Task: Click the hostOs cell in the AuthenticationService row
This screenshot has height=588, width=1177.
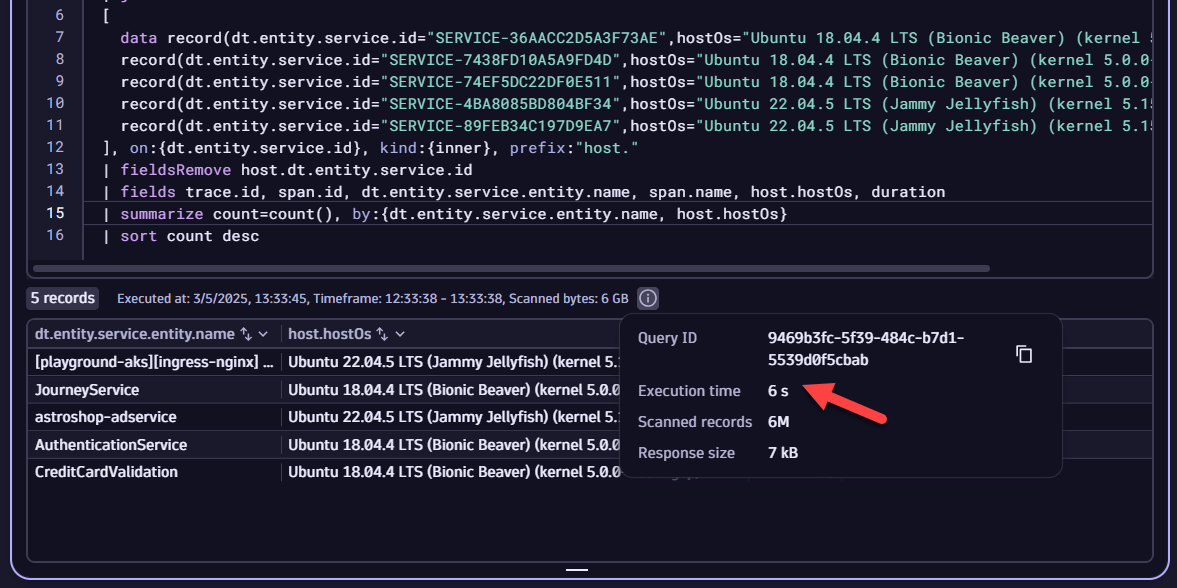Action: point(453,445)
